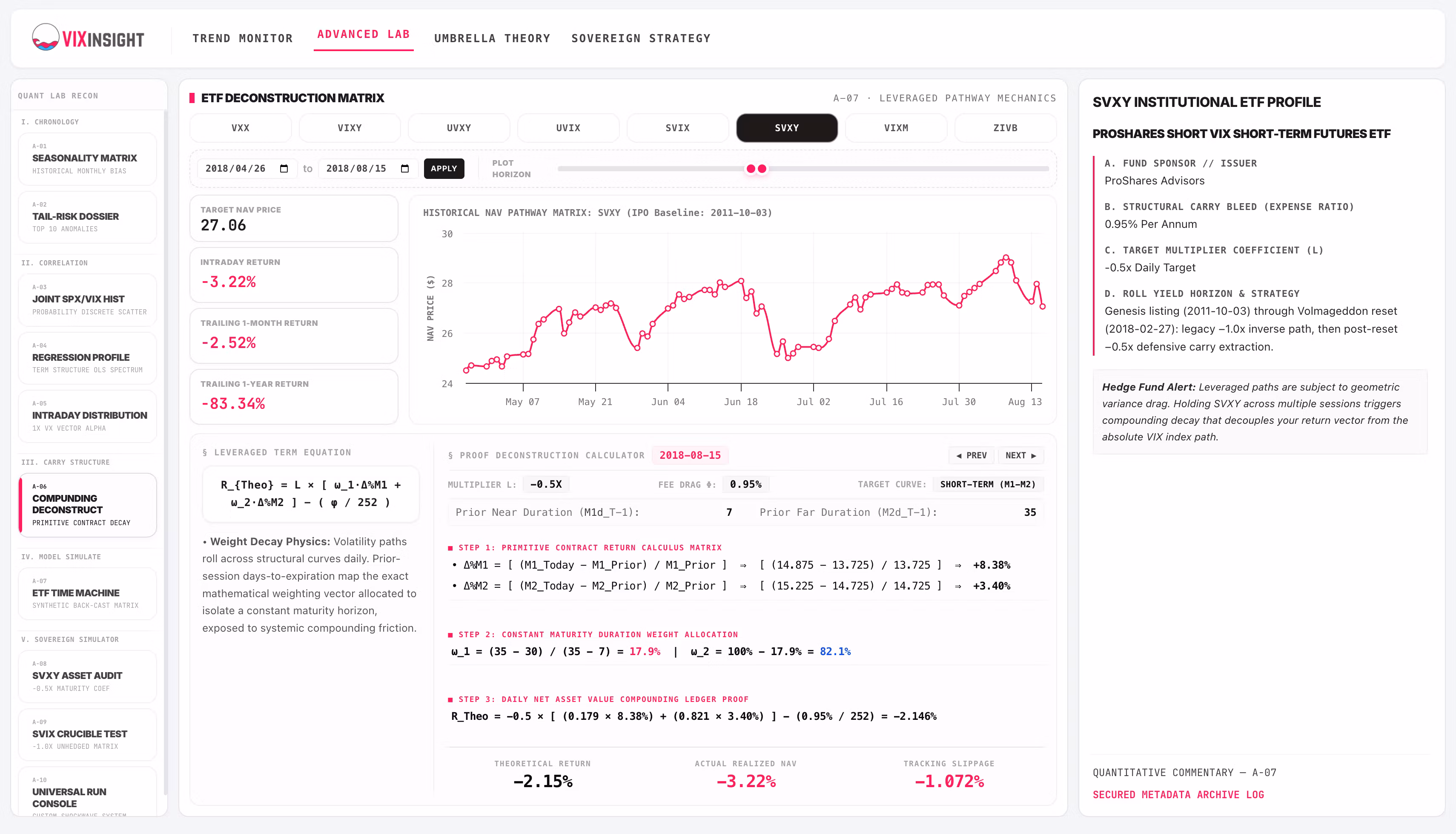Click the ETF Deconstruction Matrix heading

(x=292, y=98)
